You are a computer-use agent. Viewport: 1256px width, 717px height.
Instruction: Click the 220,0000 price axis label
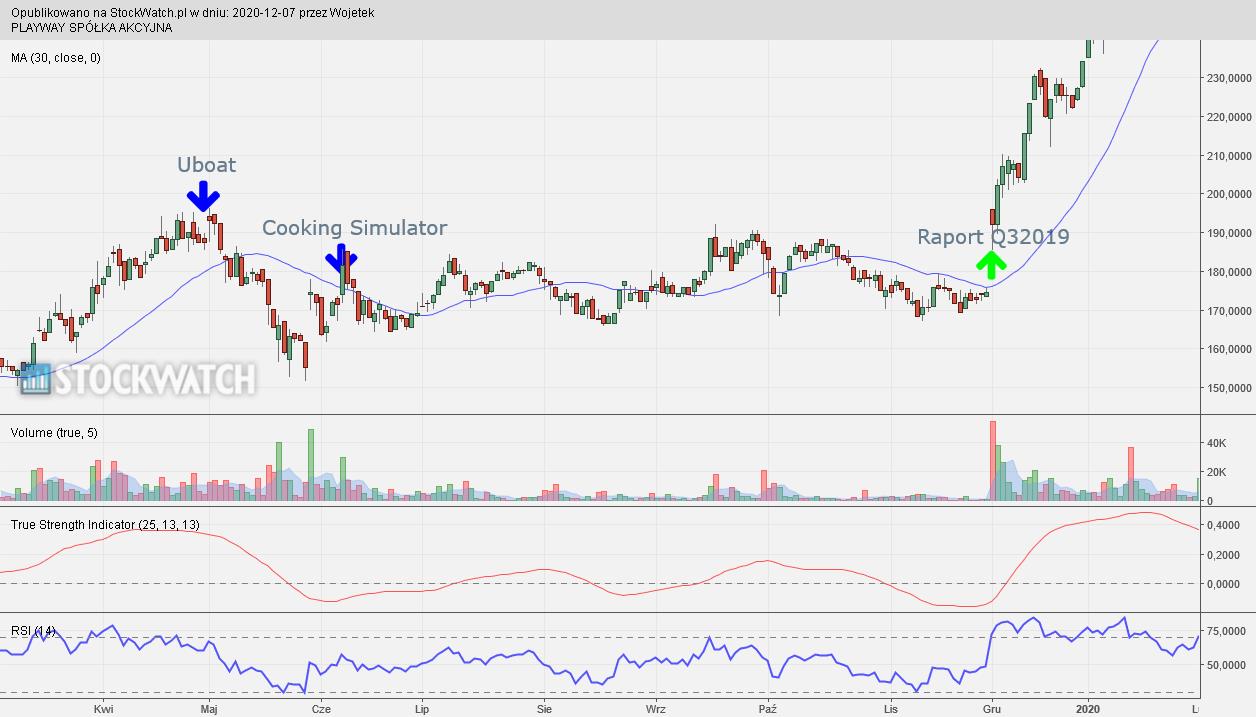pyautogui.click(x=1229, y=117)
